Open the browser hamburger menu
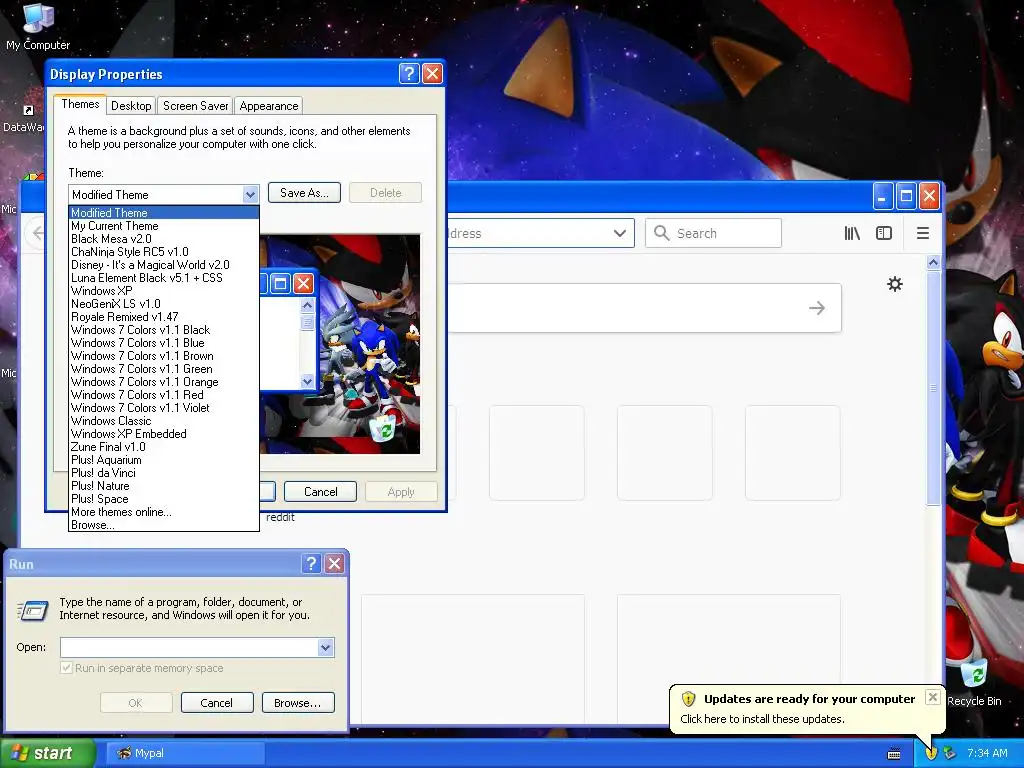 click(x=922, y=233)
